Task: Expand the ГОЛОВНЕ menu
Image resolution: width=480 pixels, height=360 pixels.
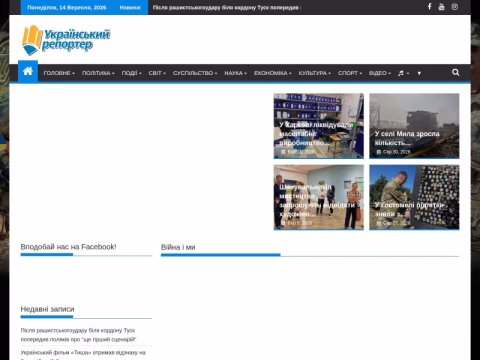Action: pos(59,73)
